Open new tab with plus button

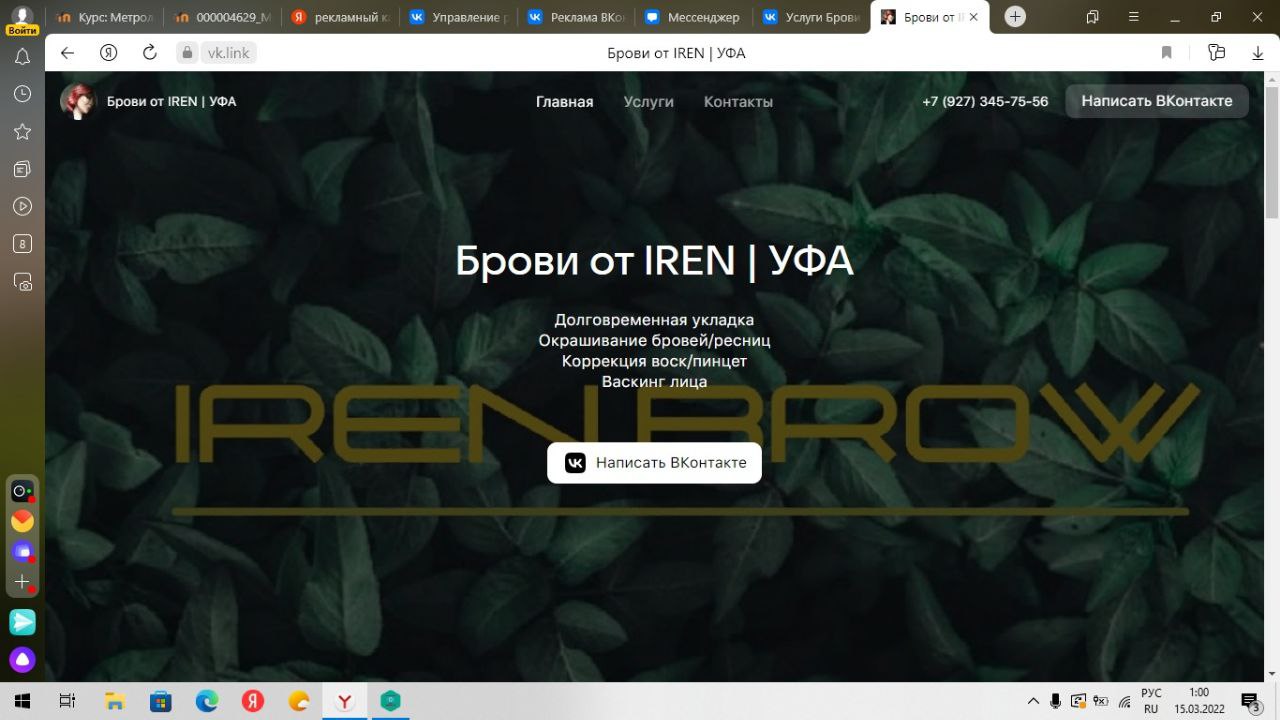pyautogui.click(x=1015, y=17)
